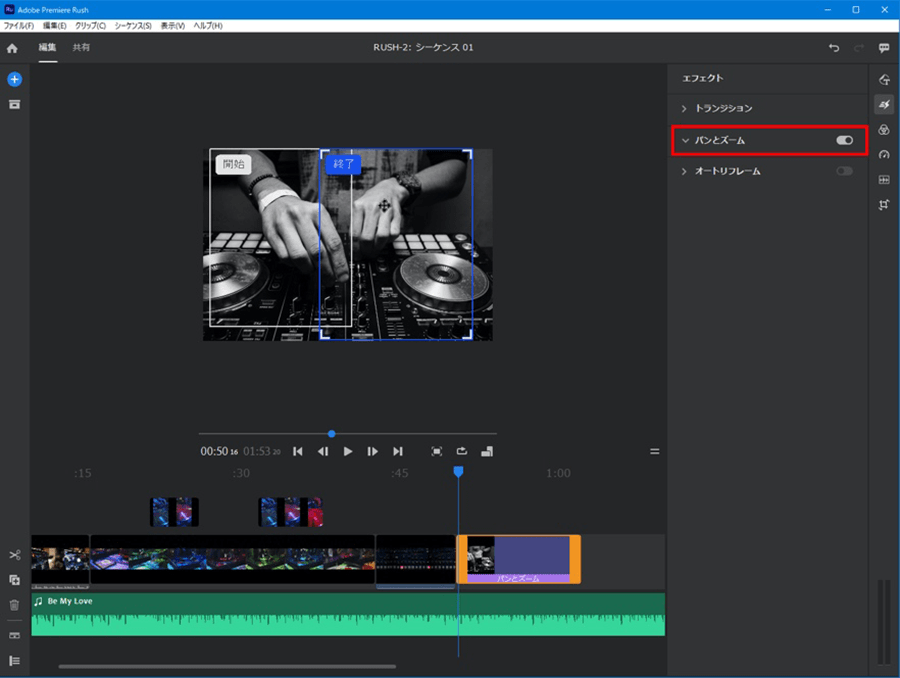900x678 pixels.
Task: Select the 終了 frame label in preview
Action: 343,165
